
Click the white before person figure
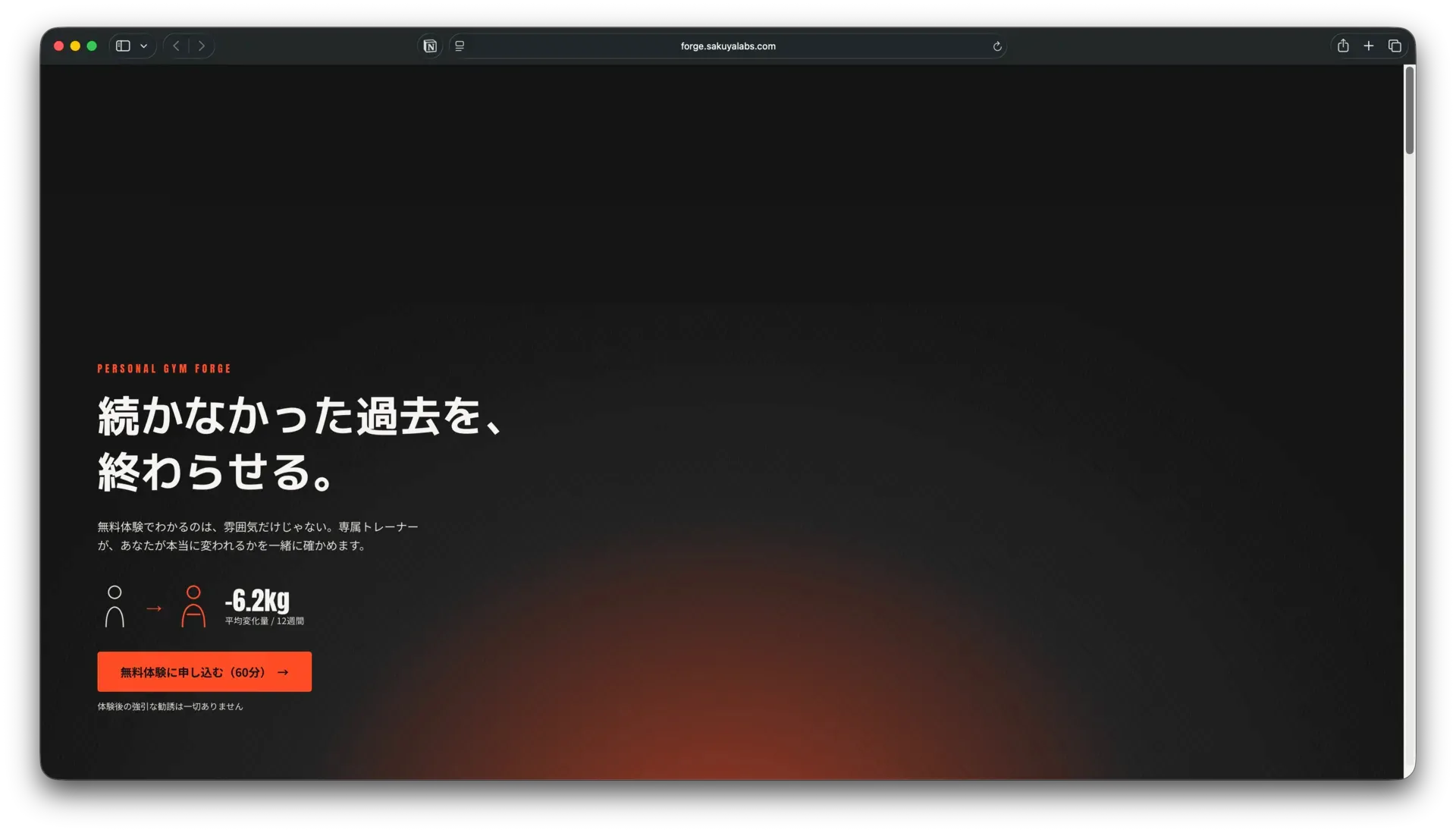[115, 606]
